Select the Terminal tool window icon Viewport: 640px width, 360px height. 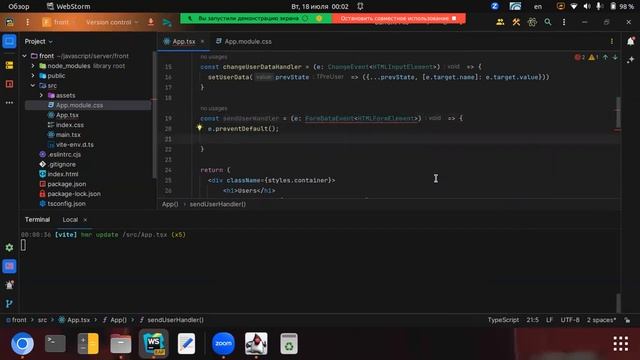point(9,266)
